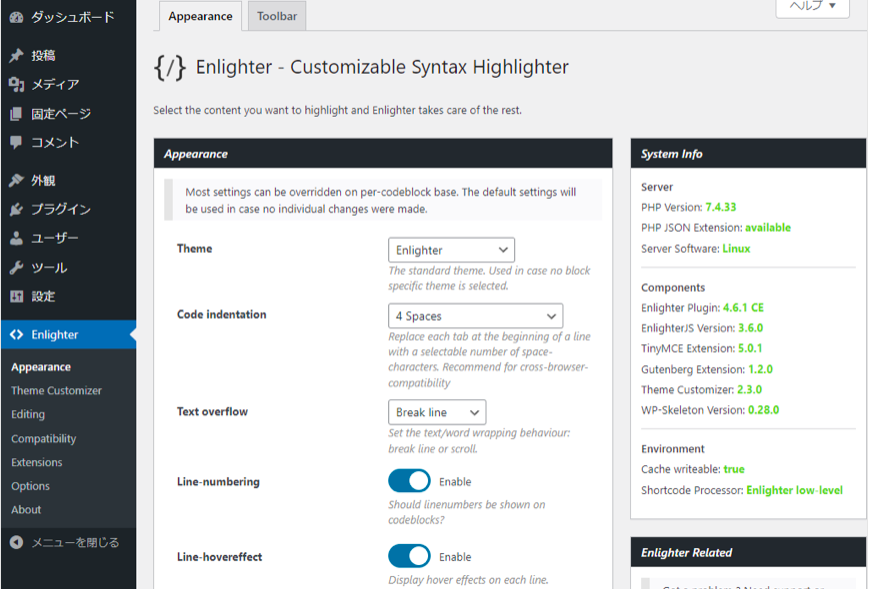Open Theme Customizer submenu link
The image size is (870, 589).
pos(57,390)
